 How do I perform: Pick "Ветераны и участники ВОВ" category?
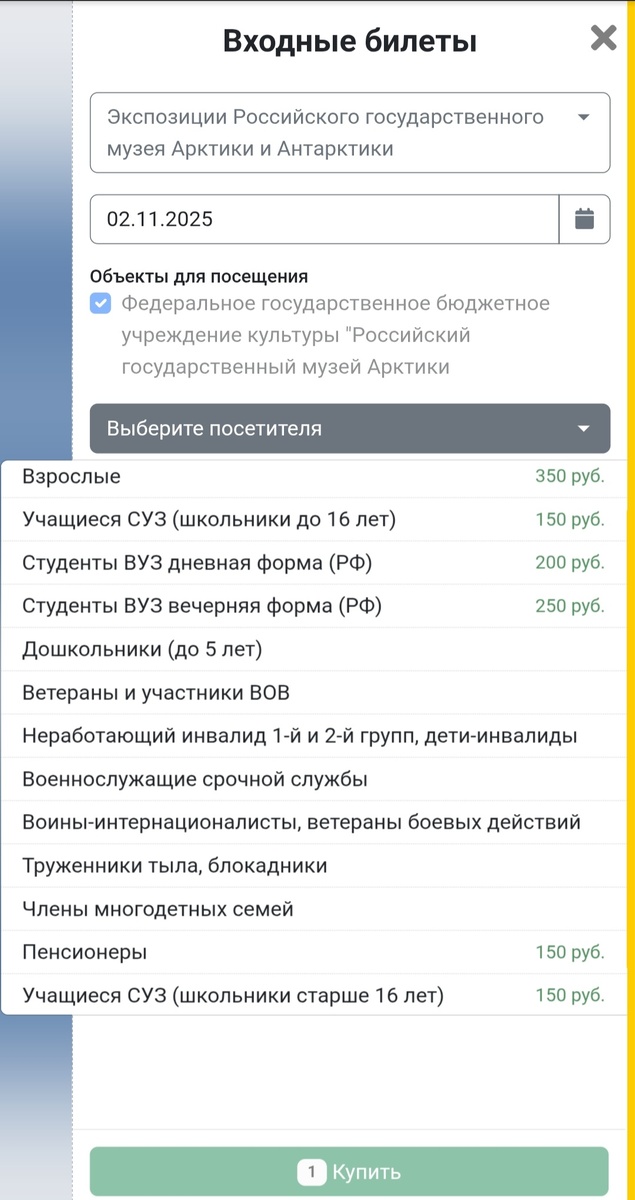point(300,692)
